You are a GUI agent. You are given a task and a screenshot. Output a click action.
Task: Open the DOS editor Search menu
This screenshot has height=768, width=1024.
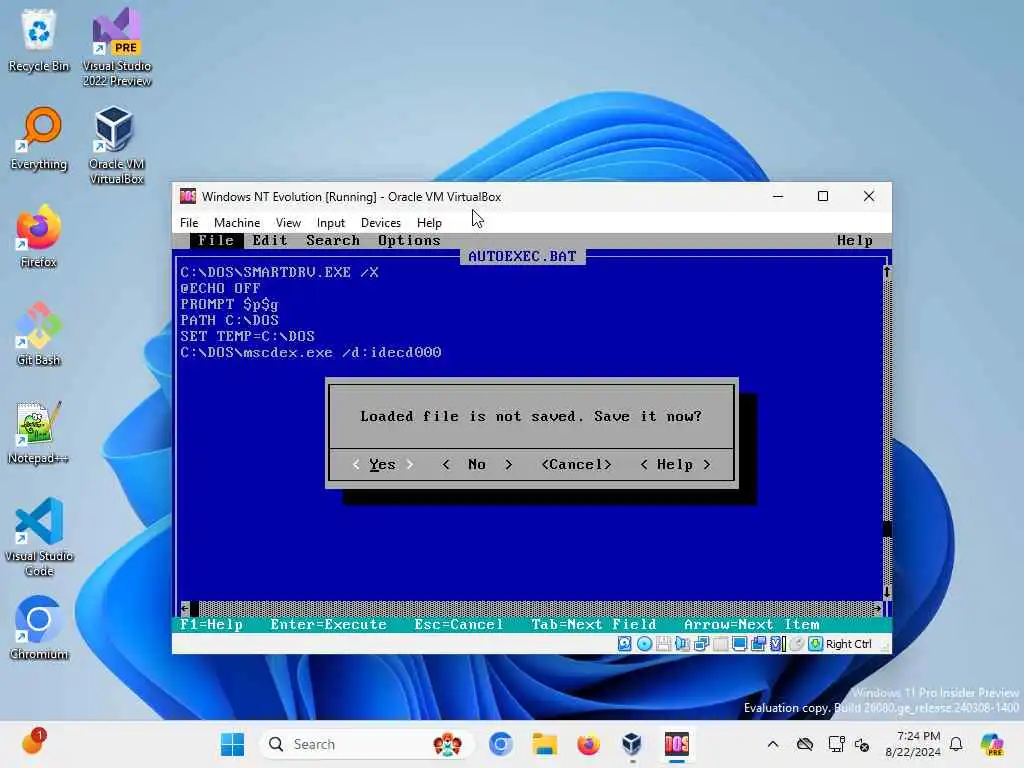pos(333,240)
